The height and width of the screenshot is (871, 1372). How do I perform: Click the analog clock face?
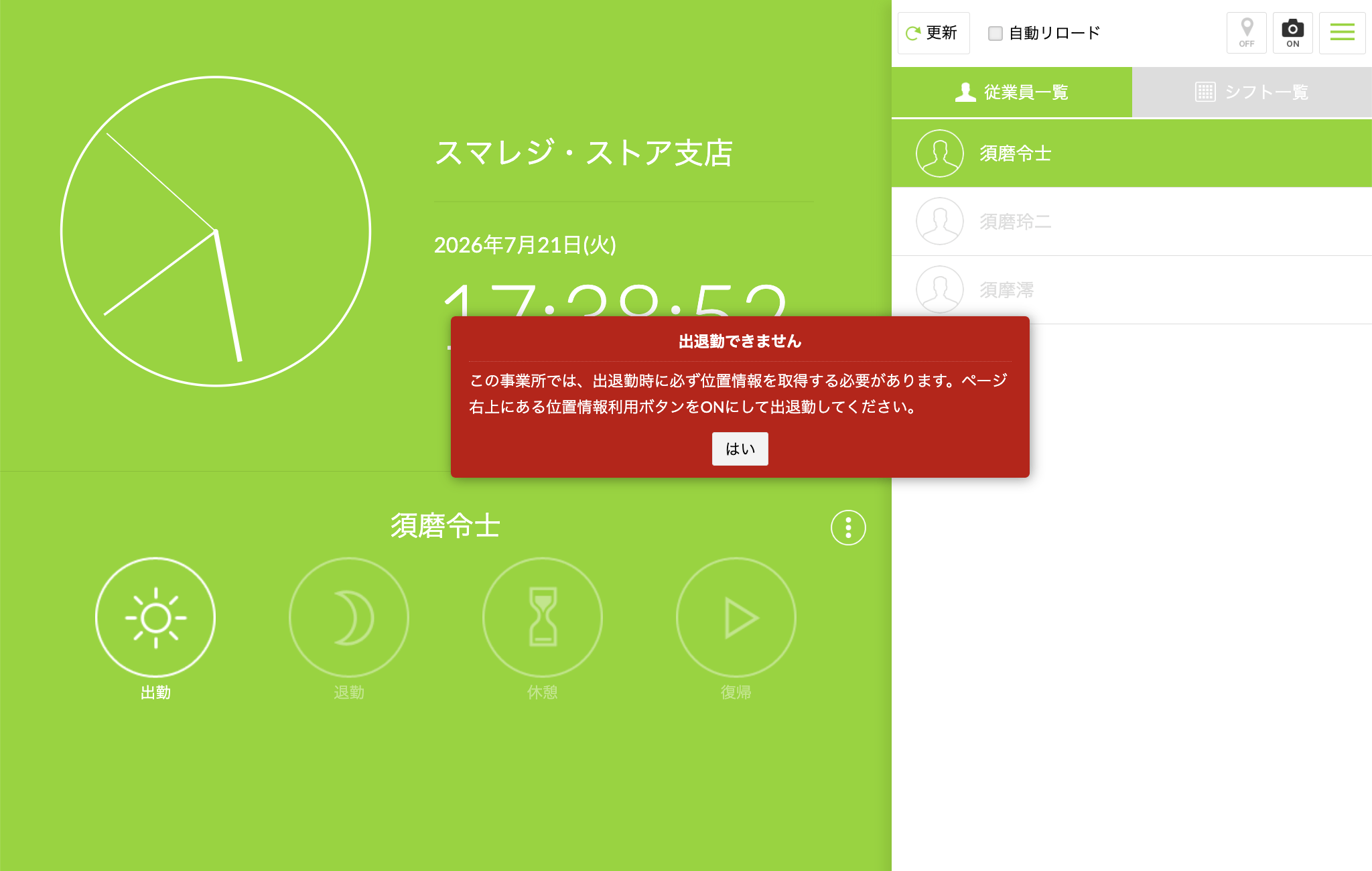pos(216,231)
